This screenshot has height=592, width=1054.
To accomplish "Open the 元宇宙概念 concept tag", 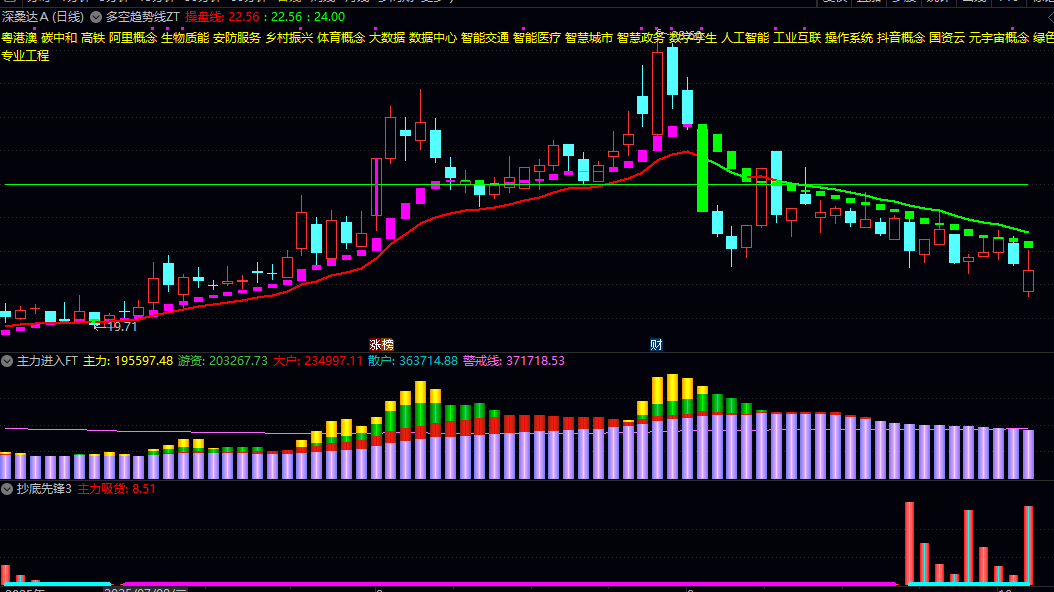I will pos(999,38).
